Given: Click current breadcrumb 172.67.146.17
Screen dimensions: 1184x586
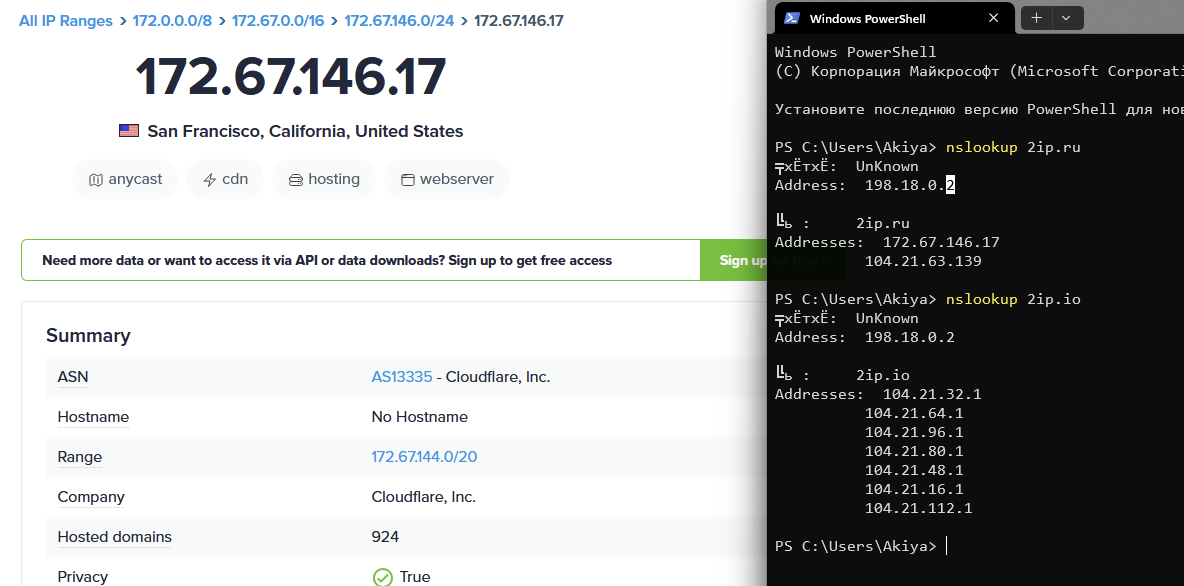Looking at the screenshot, I should (519, 20).
